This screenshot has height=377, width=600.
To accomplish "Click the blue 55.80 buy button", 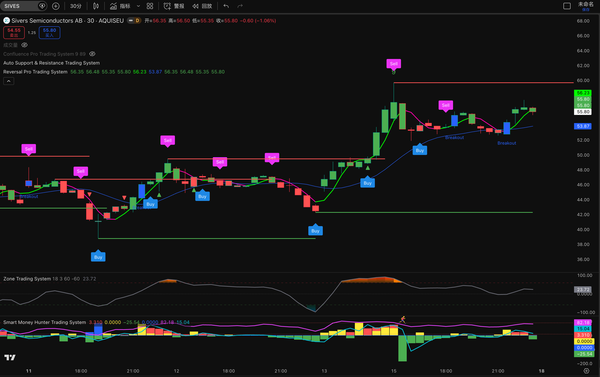I will pyautogui.click(x=49, y=33).
